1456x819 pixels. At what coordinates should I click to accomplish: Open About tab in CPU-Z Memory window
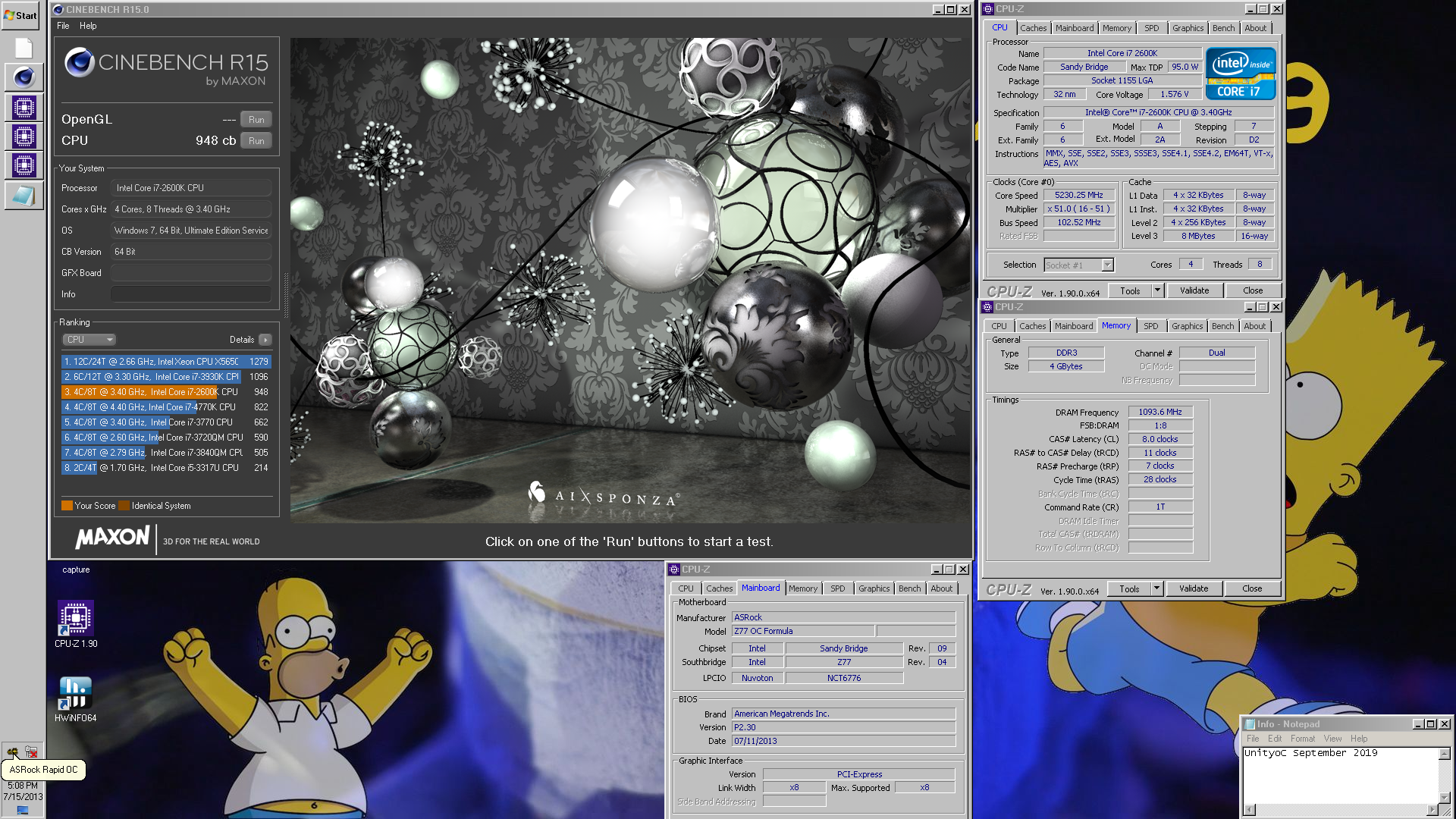1254,326
